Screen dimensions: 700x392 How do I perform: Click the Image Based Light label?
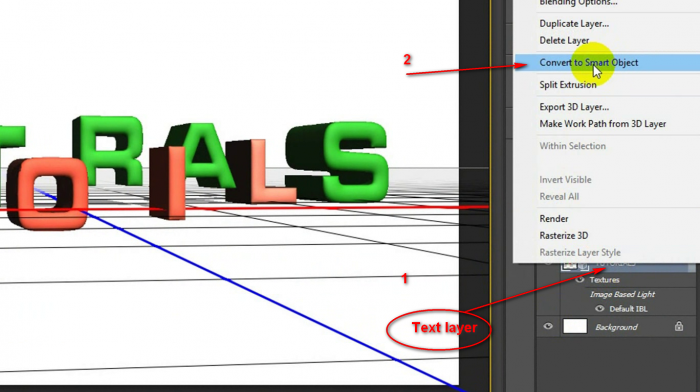(x=622, y=294)
